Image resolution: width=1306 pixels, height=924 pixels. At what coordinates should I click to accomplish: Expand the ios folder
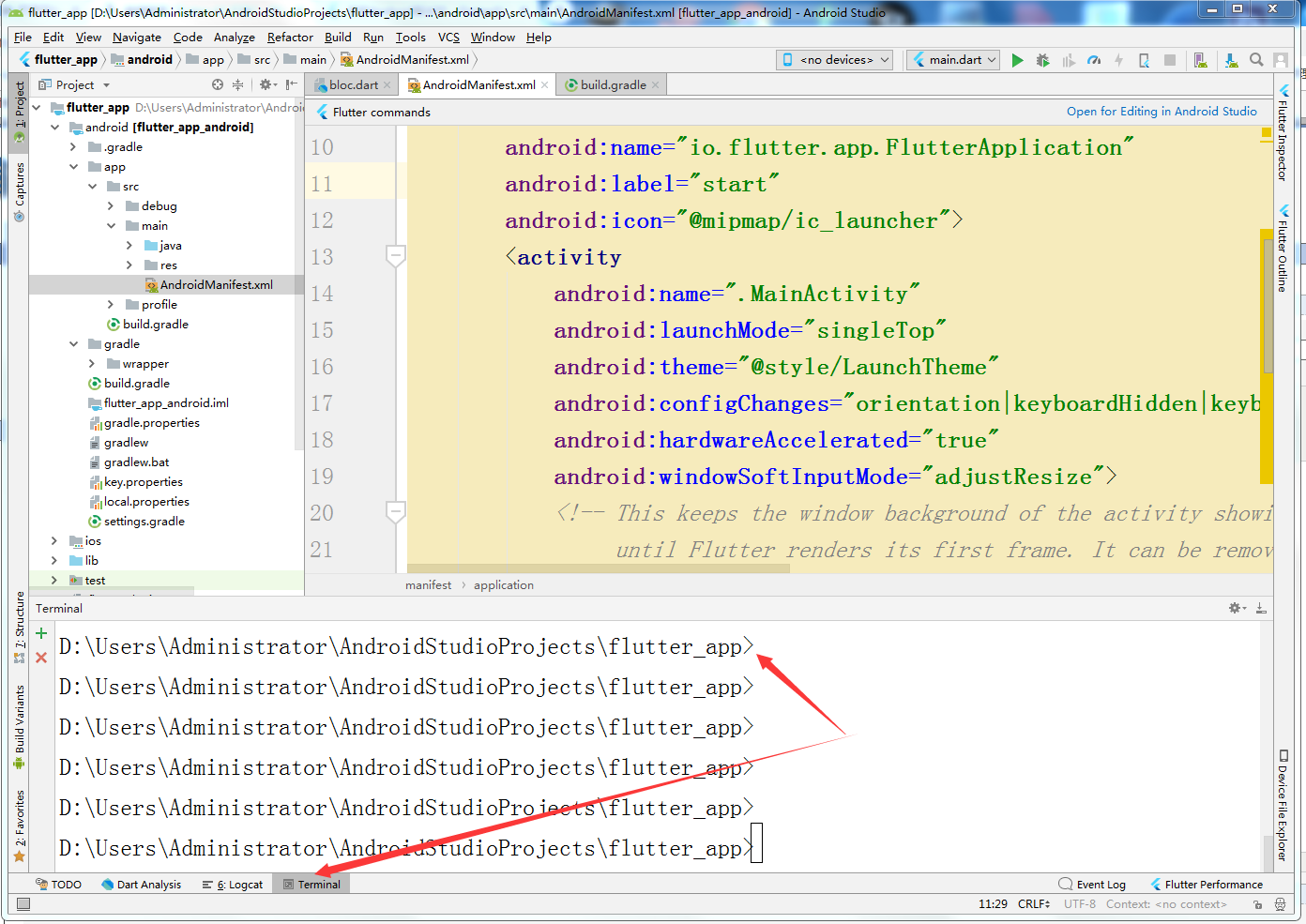pos(54,541)
